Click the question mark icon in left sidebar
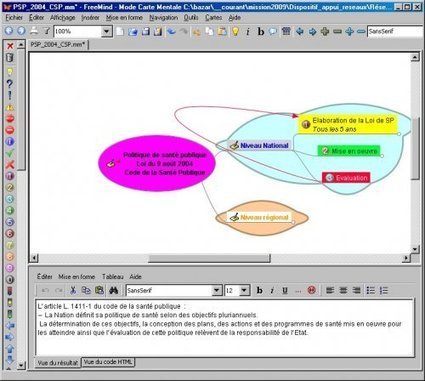Screen dimensions: 425x381 pos(10,84)
